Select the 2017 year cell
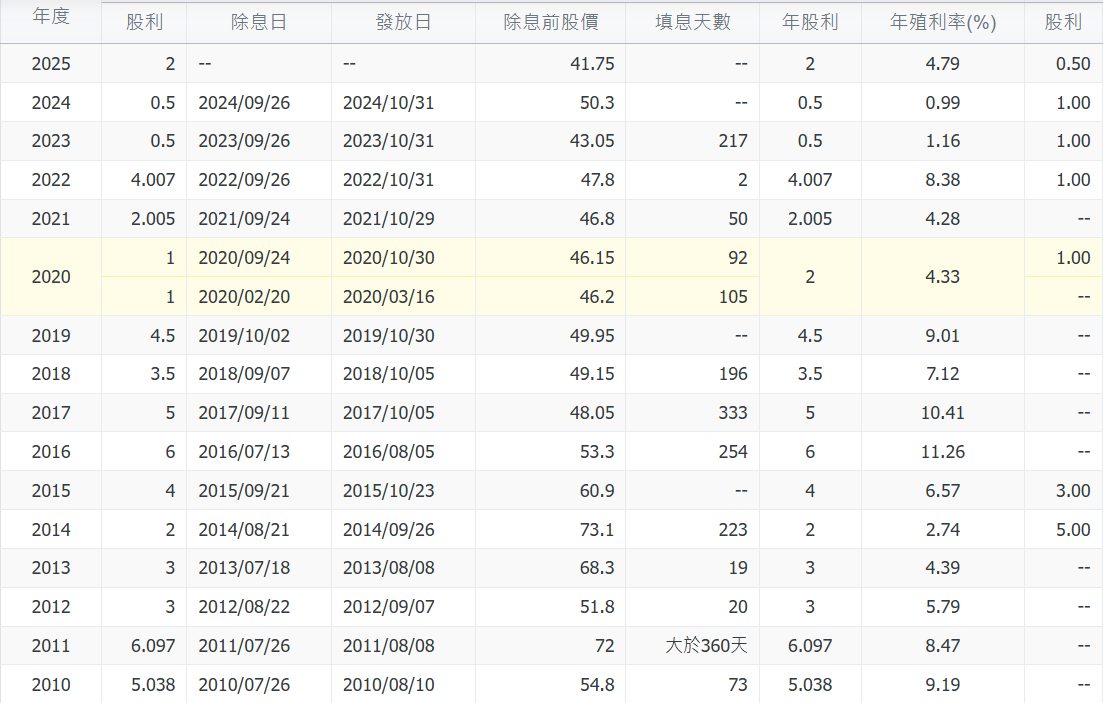Image resolution: width=1103 pixels, height=703 pixels. point(51,413)
